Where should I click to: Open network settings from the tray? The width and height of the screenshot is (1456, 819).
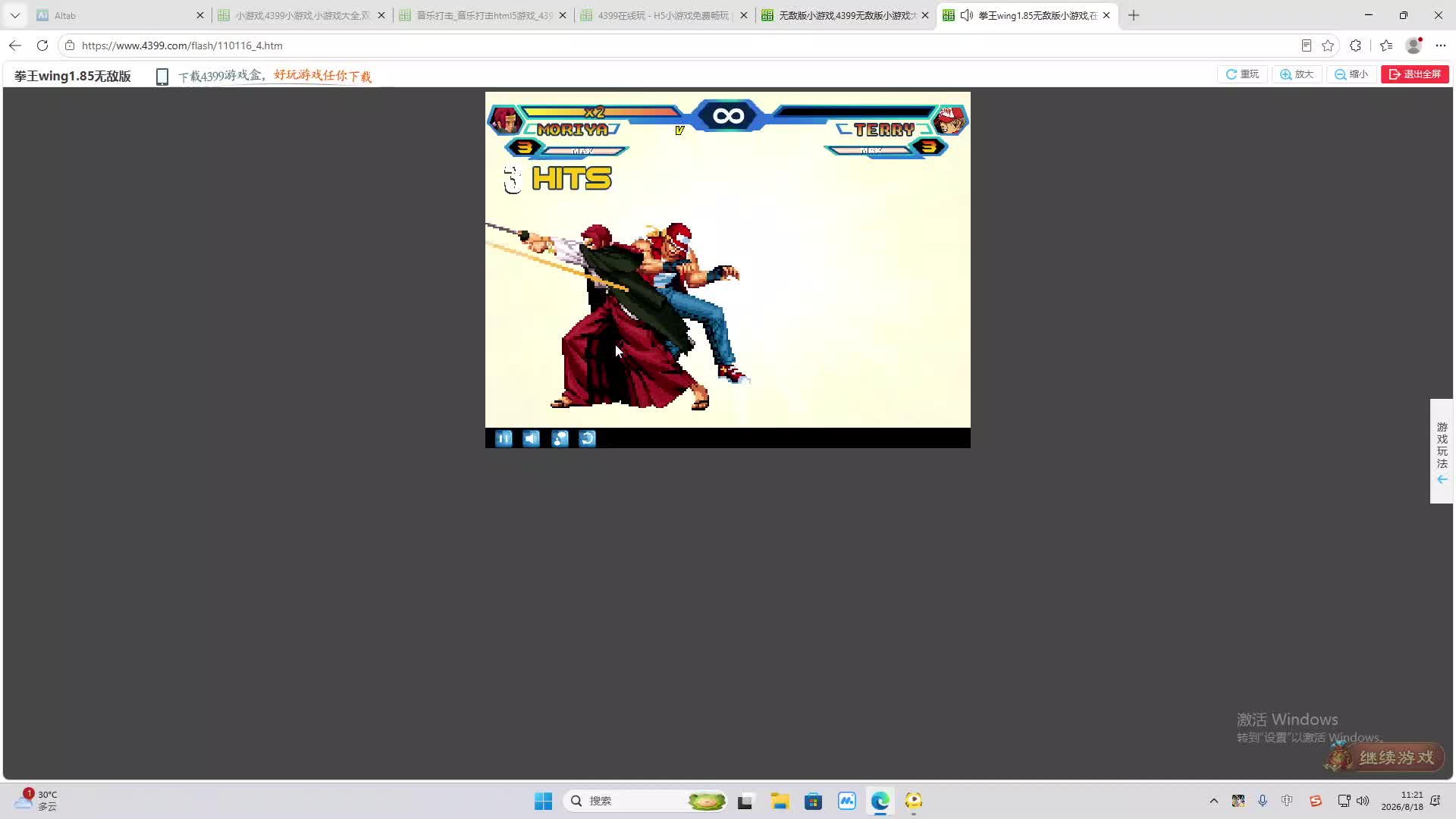click(1344, 801)
